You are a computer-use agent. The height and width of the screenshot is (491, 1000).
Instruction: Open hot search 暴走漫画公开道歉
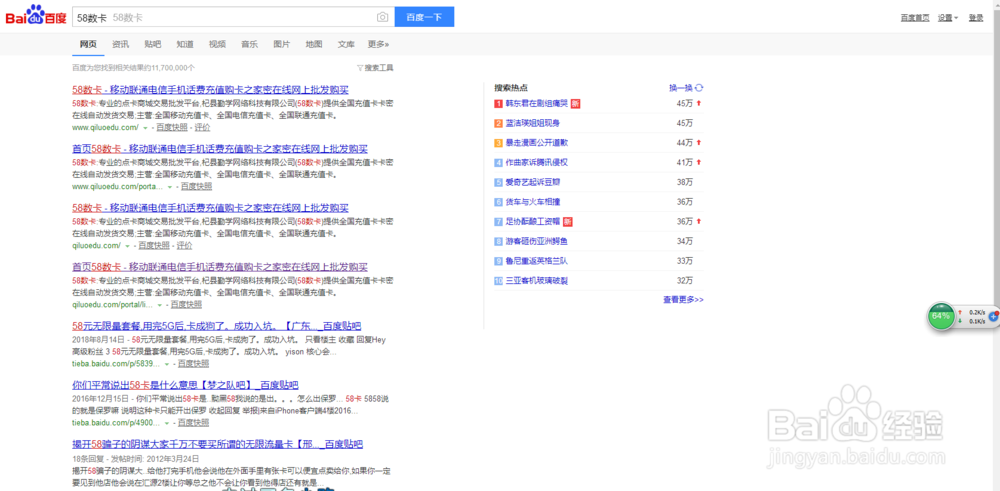[536, 143]
